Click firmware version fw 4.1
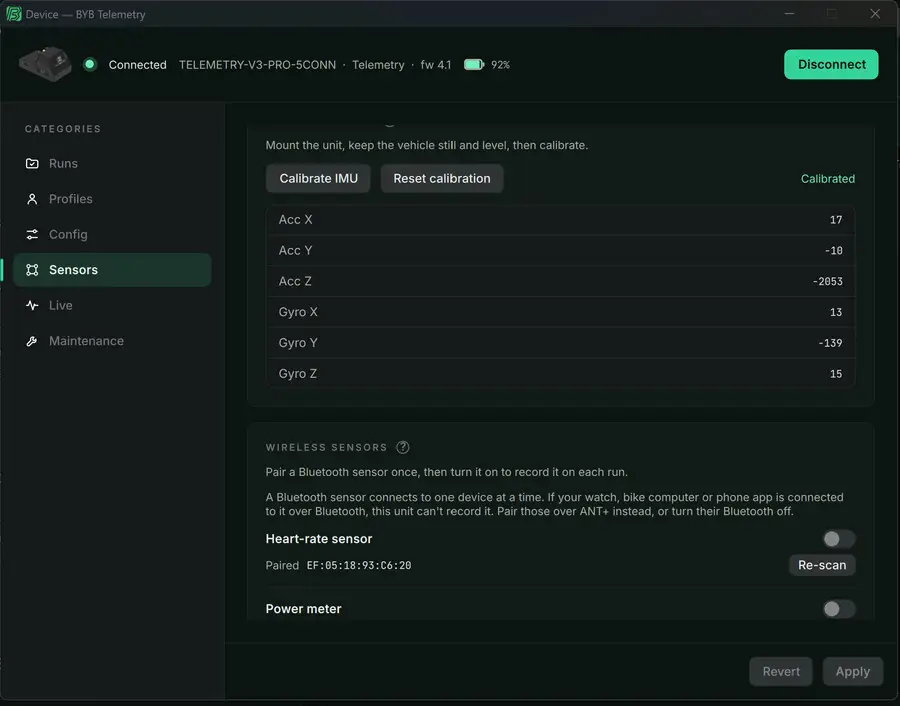This screenshot has width=900, height=706. [436, 65]
